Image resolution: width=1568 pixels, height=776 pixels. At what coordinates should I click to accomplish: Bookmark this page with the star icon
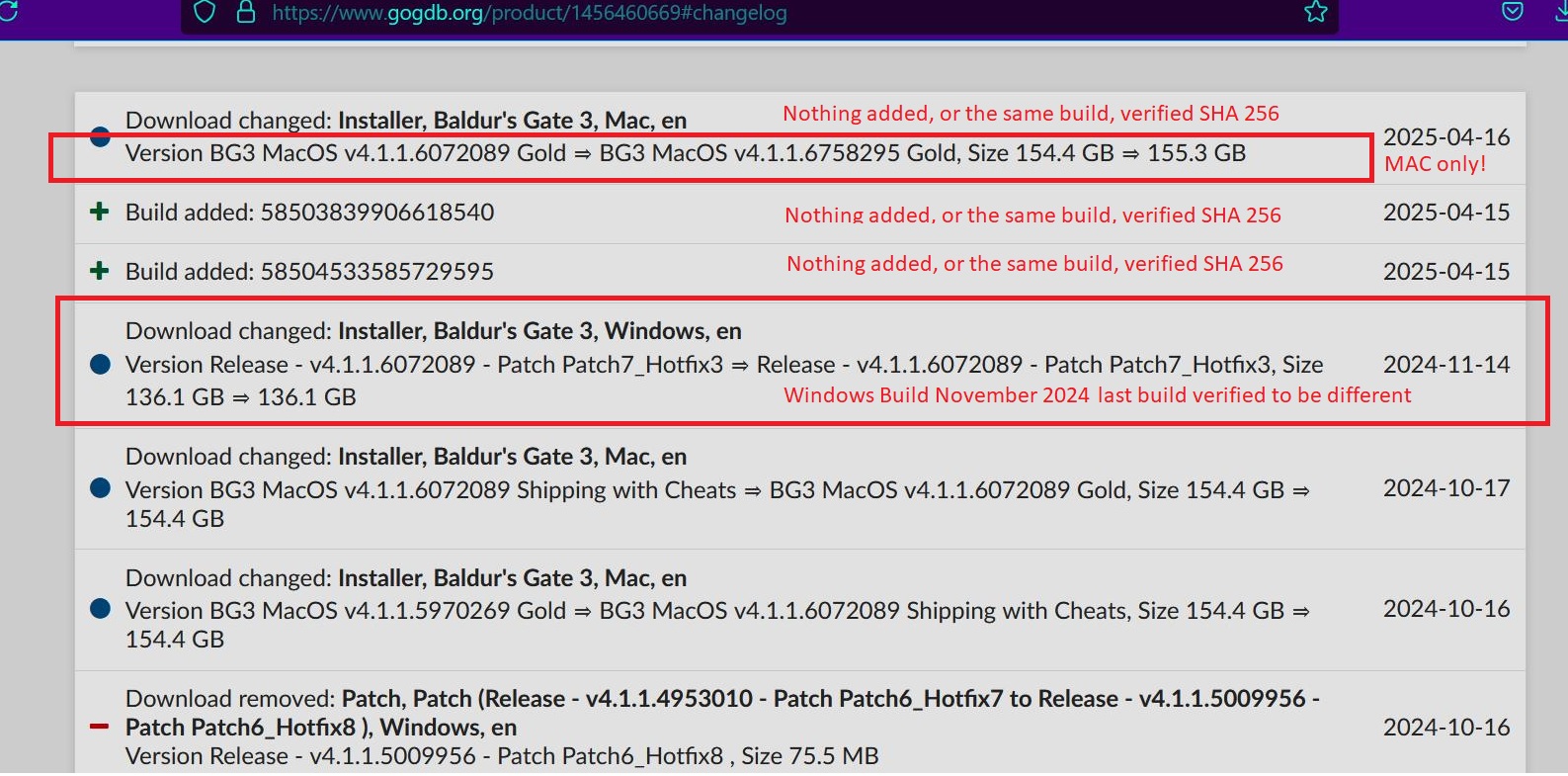point(1315,12)
